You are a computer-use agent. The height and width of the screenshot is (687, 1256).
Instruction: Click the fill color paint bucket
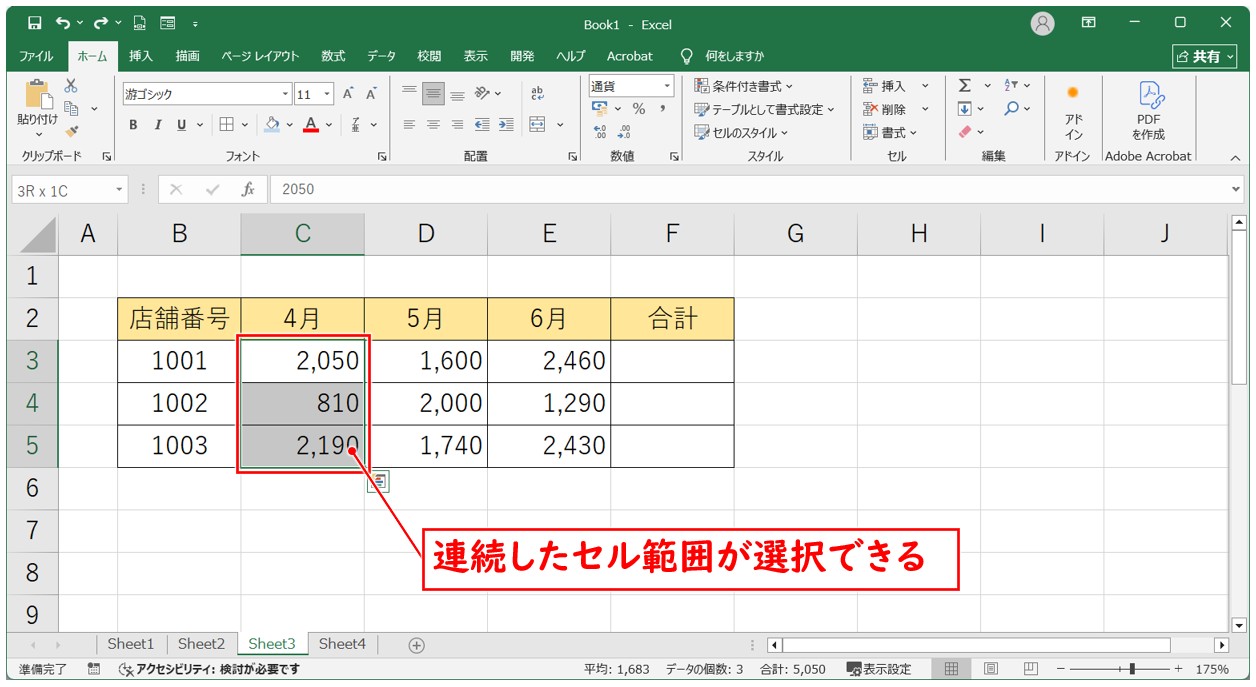point(271,125)
